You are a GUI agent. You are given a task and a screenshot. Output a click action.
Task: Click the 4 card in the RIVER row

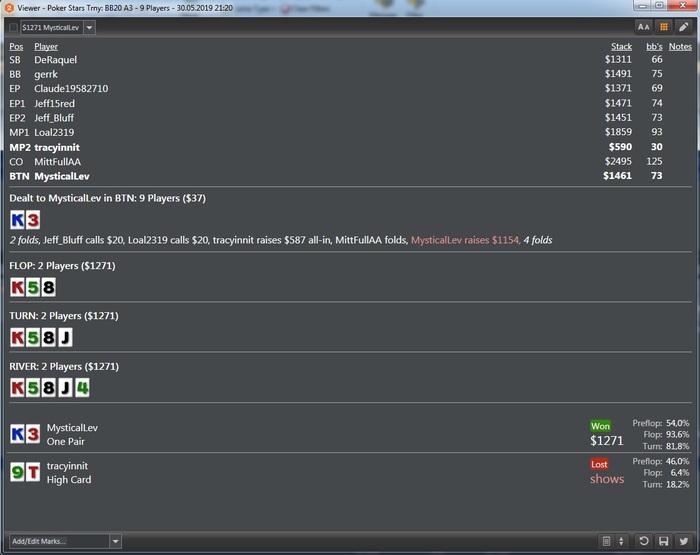click(x=82, y=388)
